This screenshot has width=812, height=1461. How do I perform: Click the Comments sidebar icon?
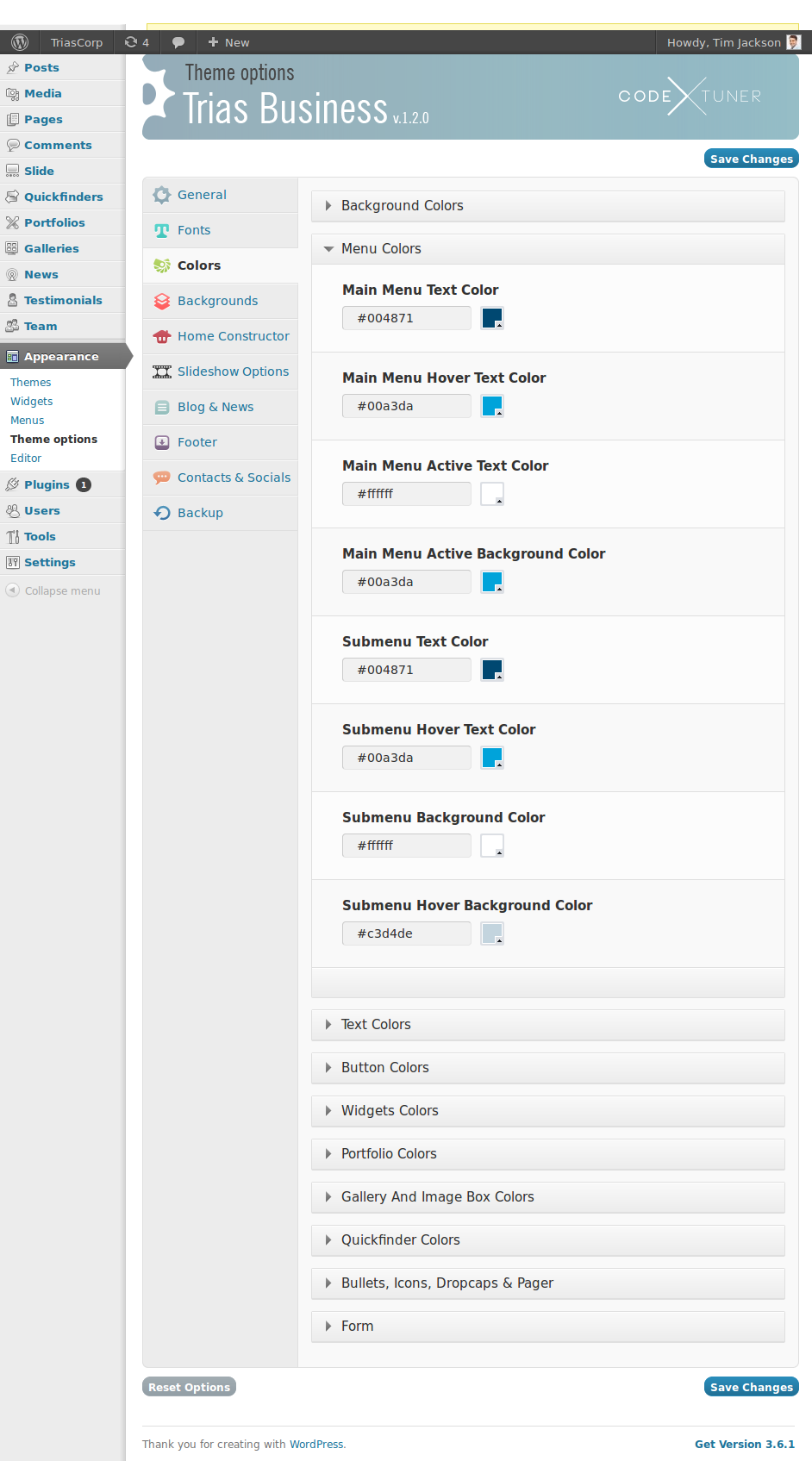point(13,145)
